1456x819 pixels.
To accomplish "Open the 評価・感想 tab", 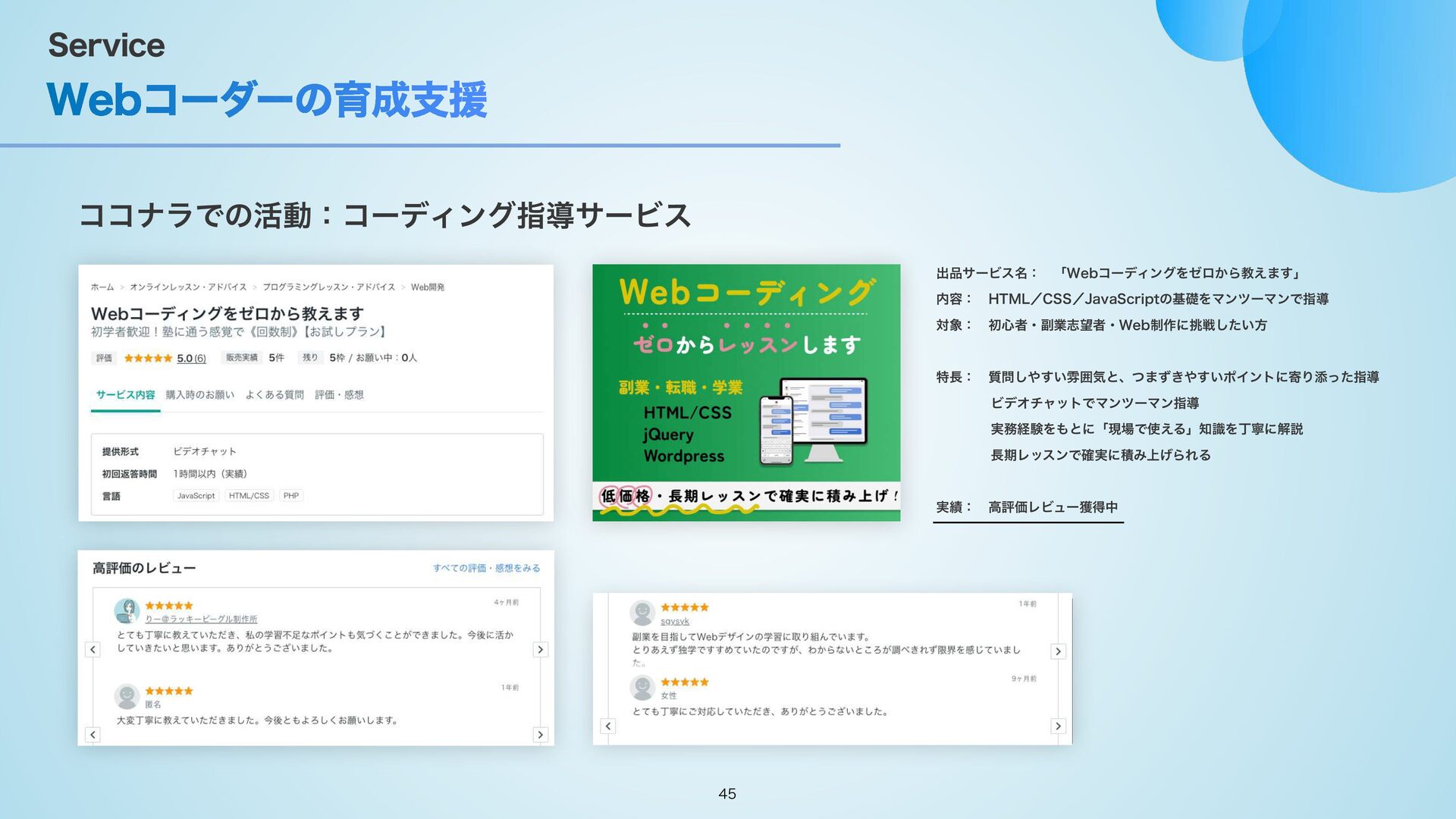I will 339,394.
